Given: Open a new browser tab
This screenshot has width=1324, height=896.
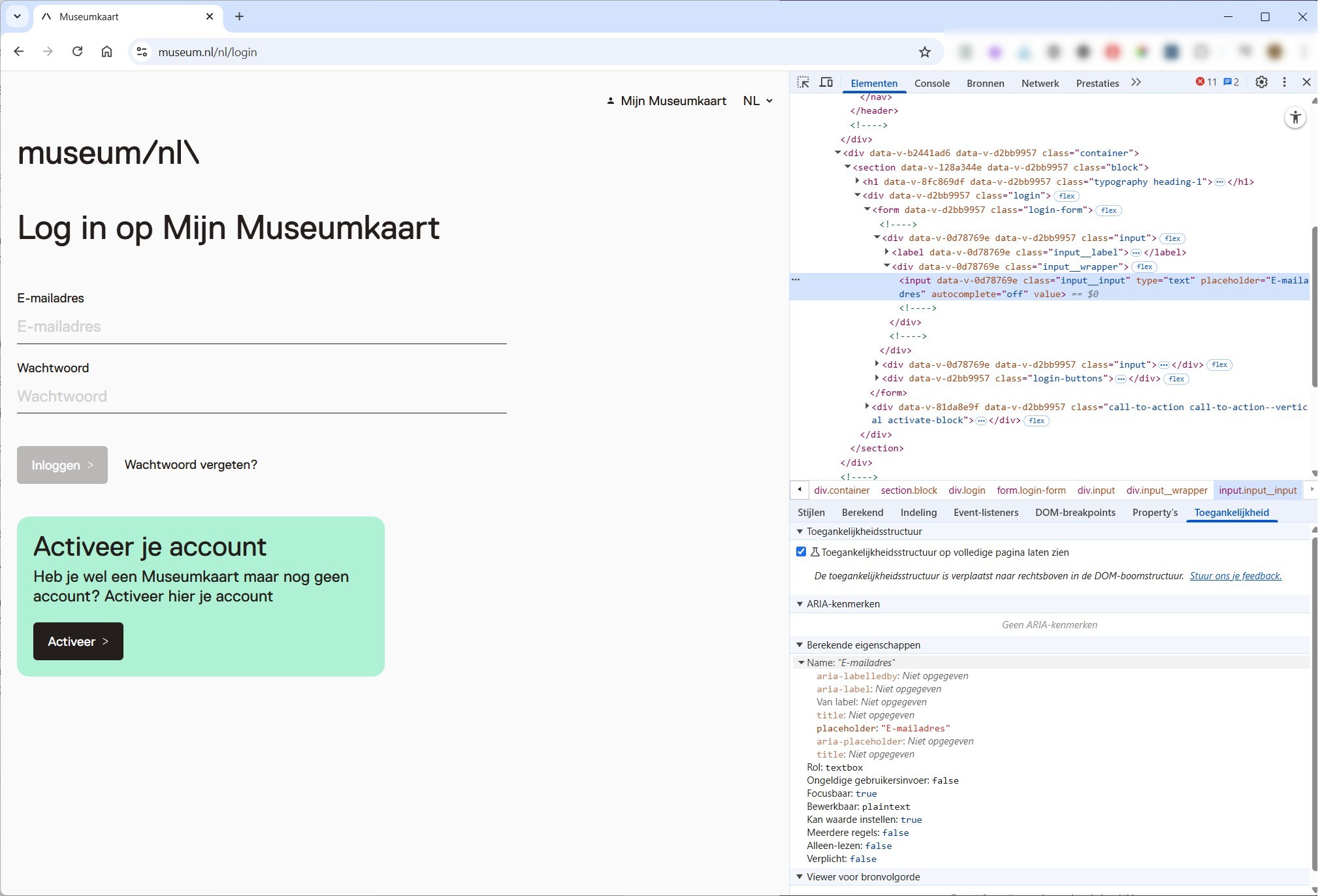Looking at the screenshot, I should [x=239, y=16].
